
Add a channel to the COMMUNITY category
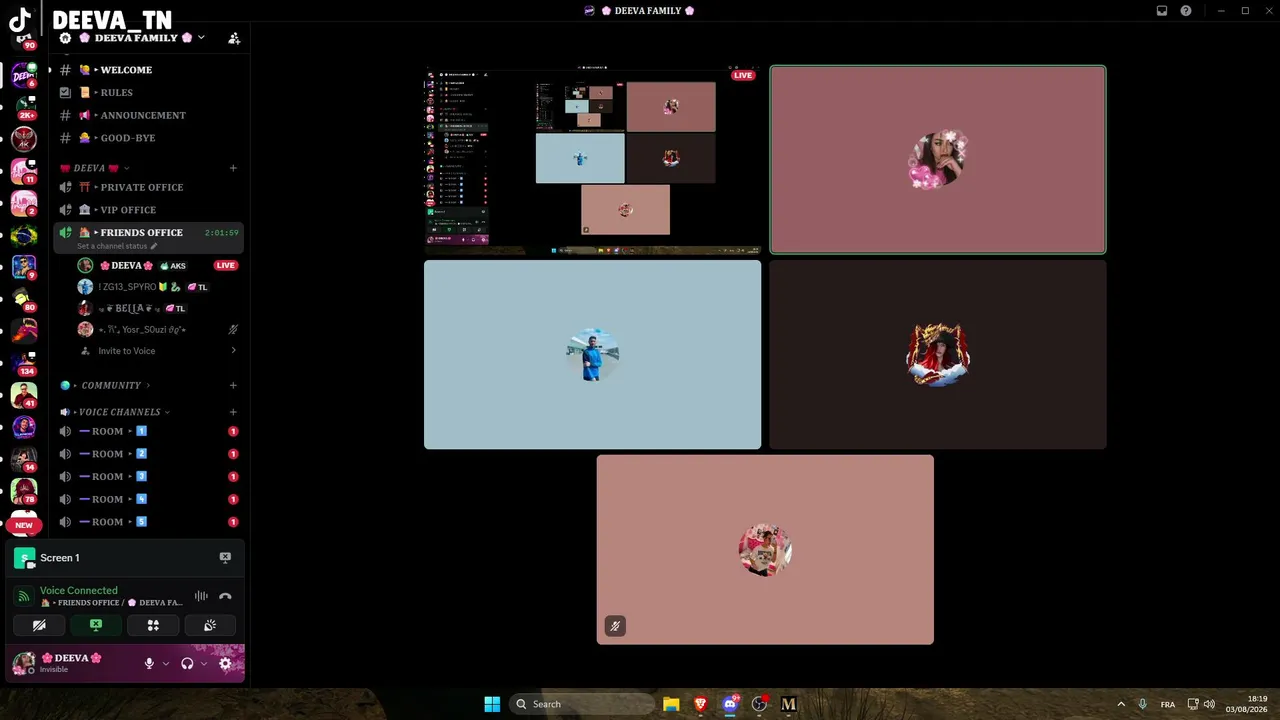[x=233, y=385]
